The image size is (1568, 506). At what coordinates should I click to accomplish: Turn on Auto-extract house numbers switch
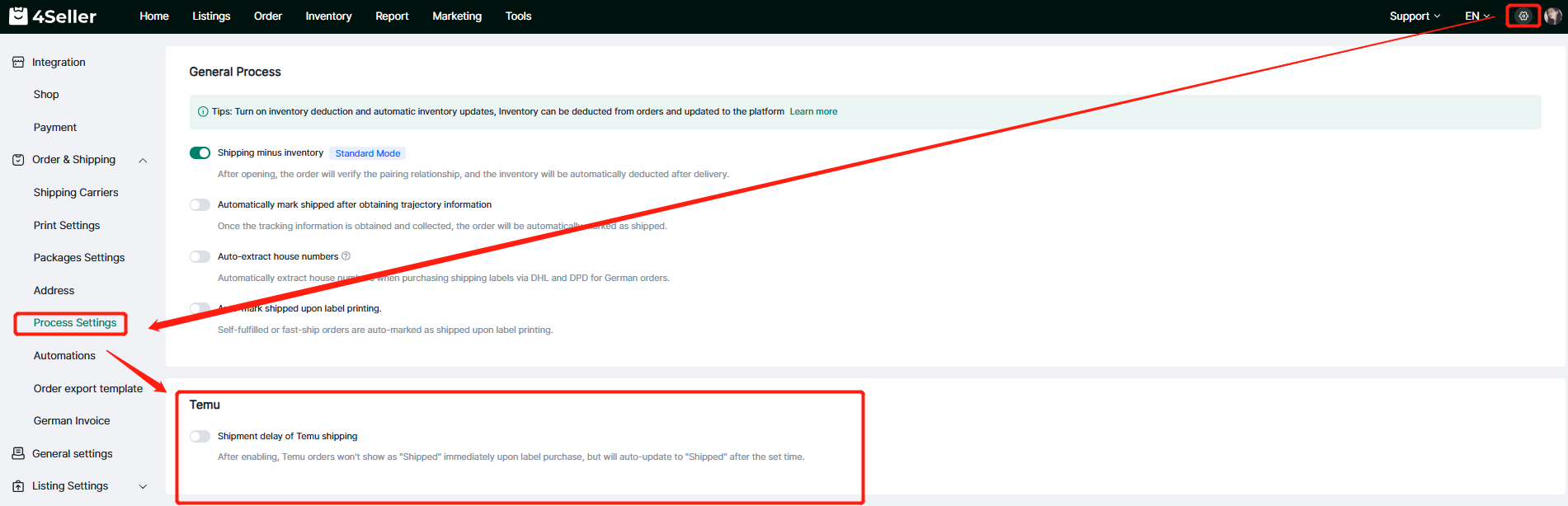(200, 256)
